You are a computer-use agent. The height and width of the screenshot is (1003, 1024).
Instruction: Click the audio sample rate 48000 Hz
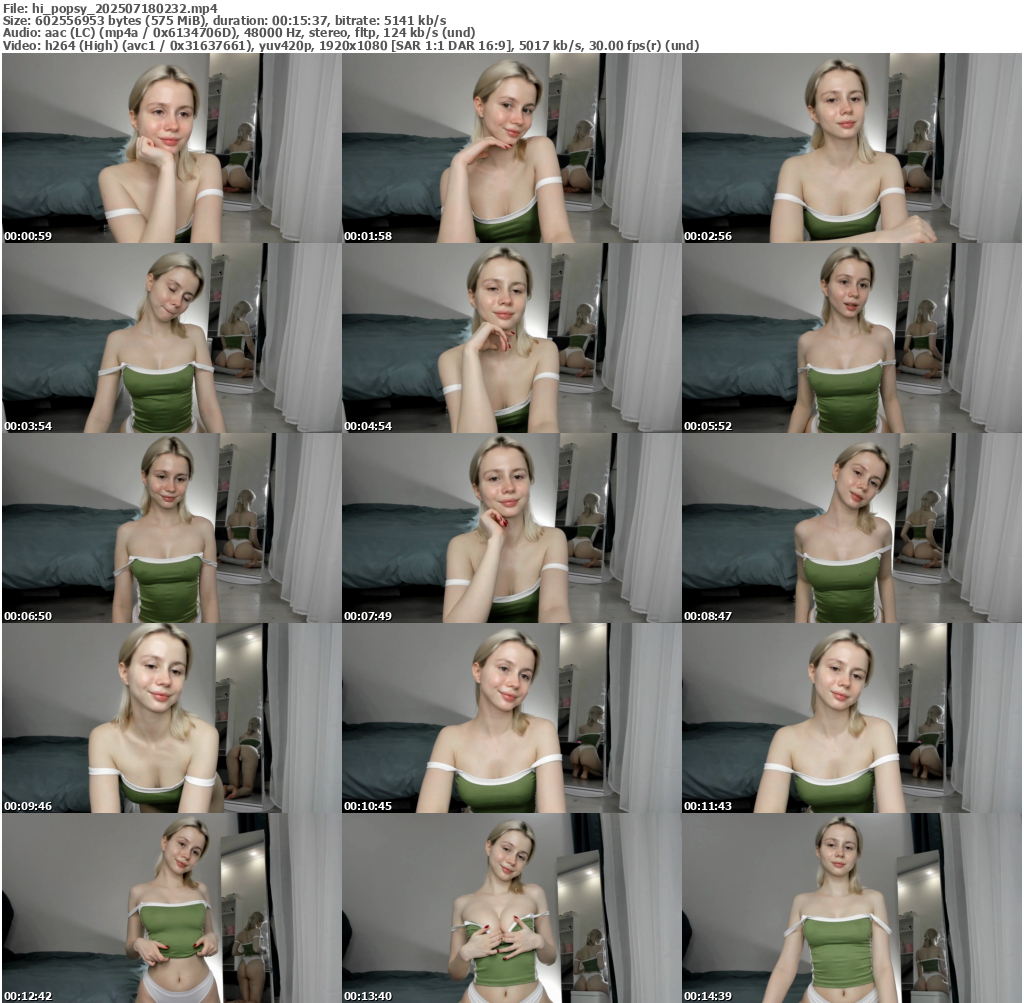tap(270, 33)
